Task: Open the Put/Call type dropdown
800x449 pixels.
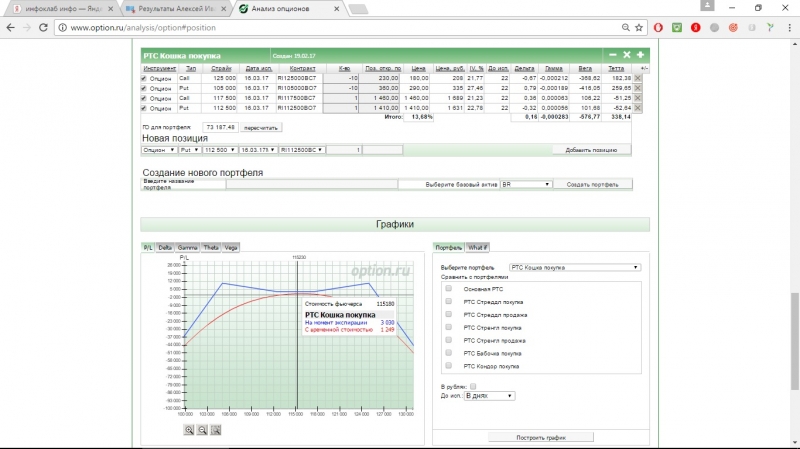Action: (189, 150)
